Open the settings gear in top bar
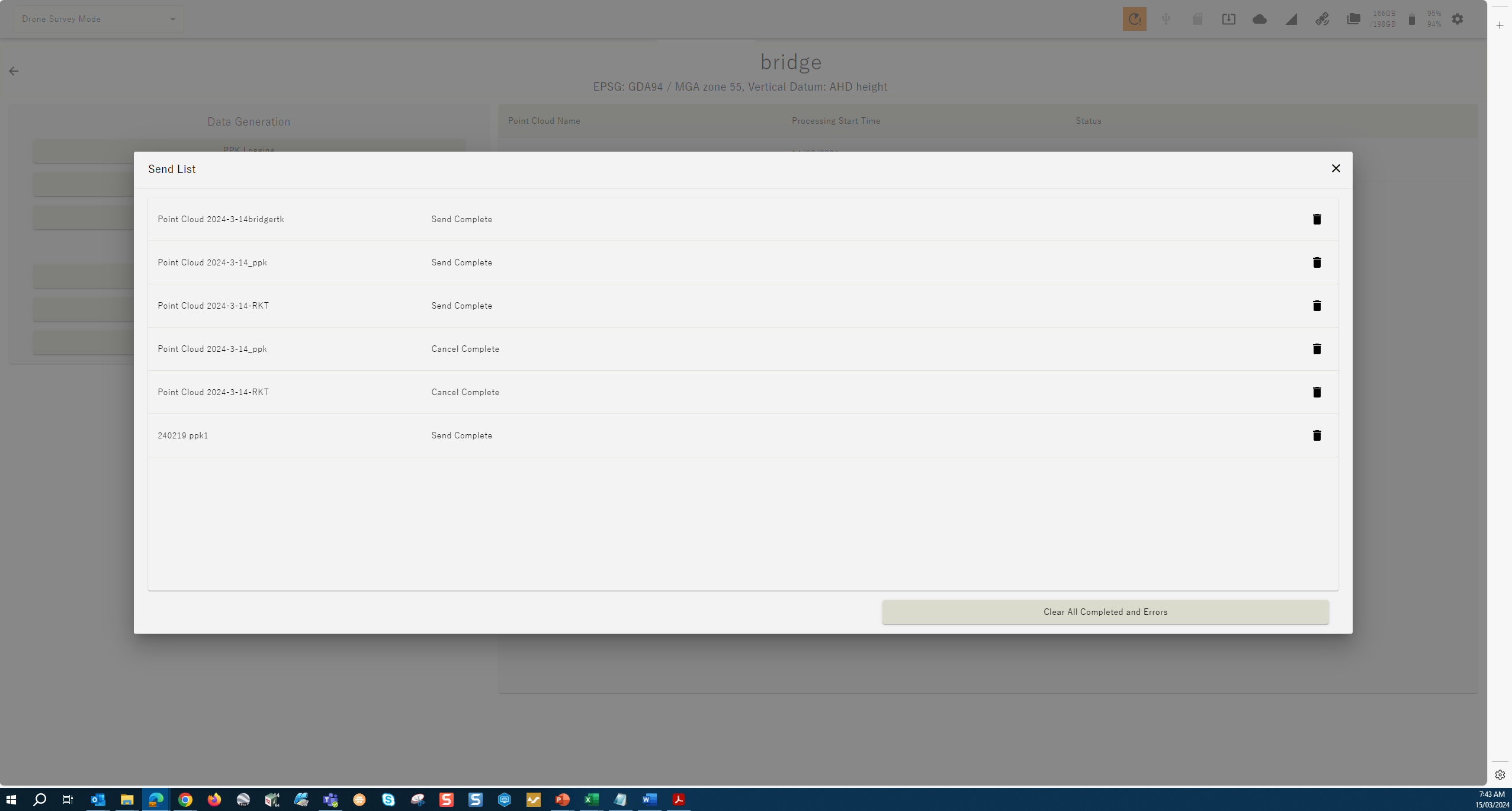 click(x=1458, y=19)
